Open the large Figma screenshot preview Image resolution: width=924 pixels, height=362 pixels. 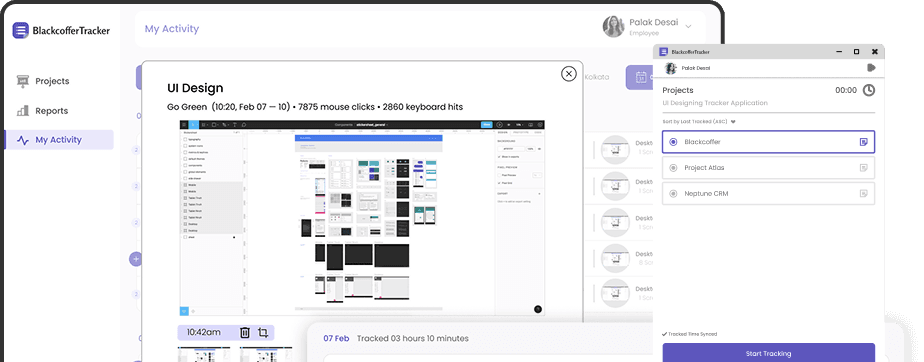362,218
